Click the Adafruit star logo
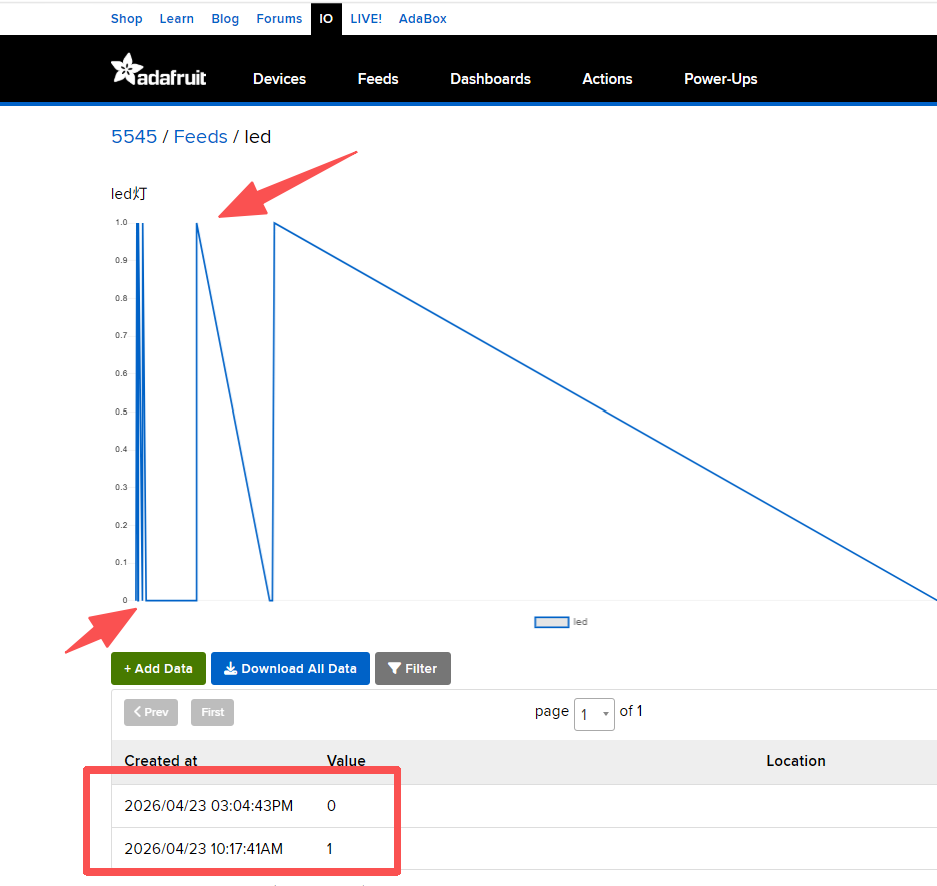 click(x=158, y=70)
